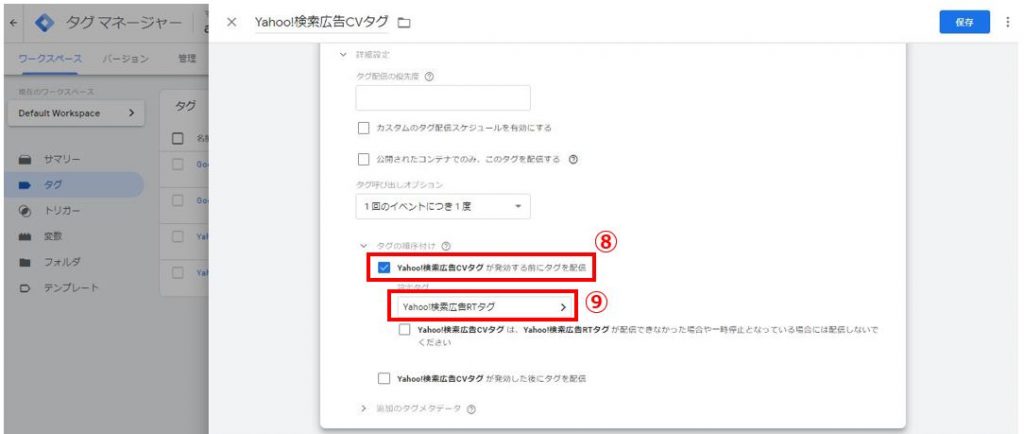Open テンプレート in the sidebar
The width and height of the screenshot is (1024, 434).
click(x=71, y=287)
